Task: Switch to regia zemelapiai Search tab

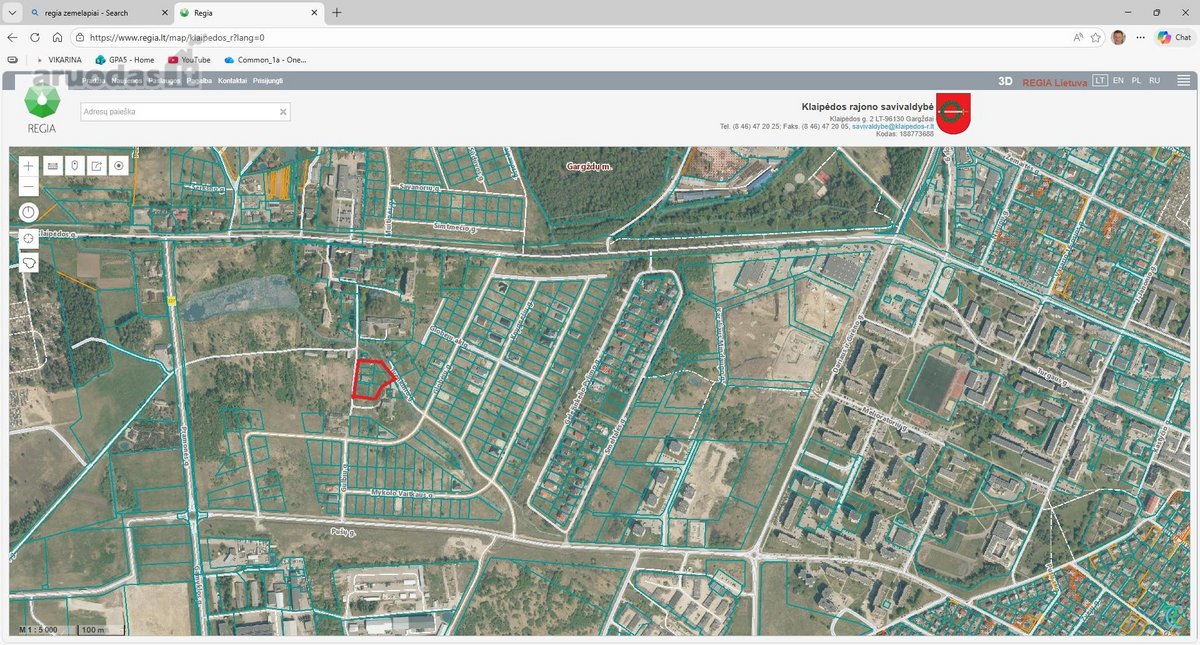Action: (98, 13)
